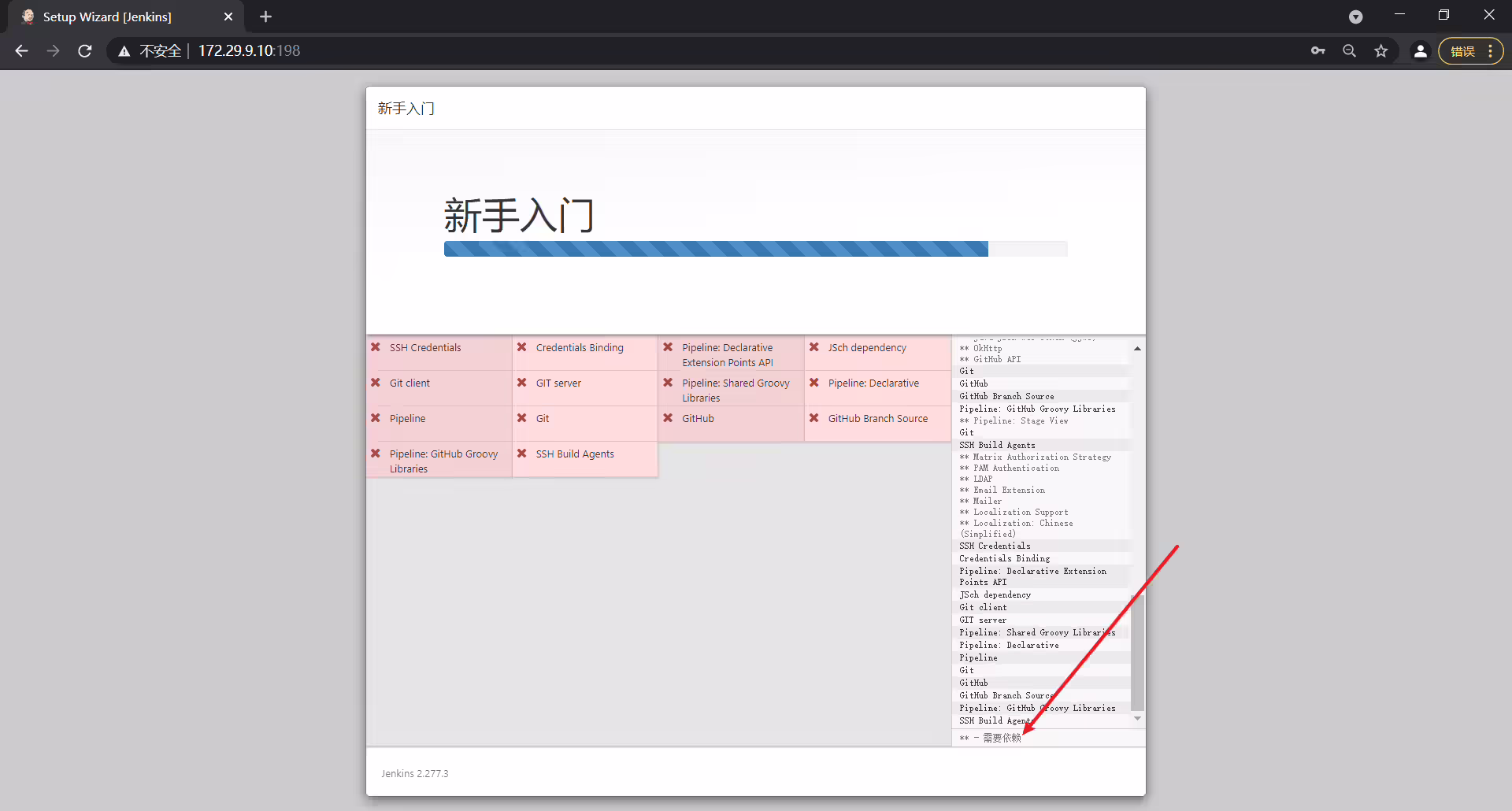The image size is (1512, 811).
Task: Click the '** Pipeline: Stage View' log entry
Action: click(x=1014, y=421)
